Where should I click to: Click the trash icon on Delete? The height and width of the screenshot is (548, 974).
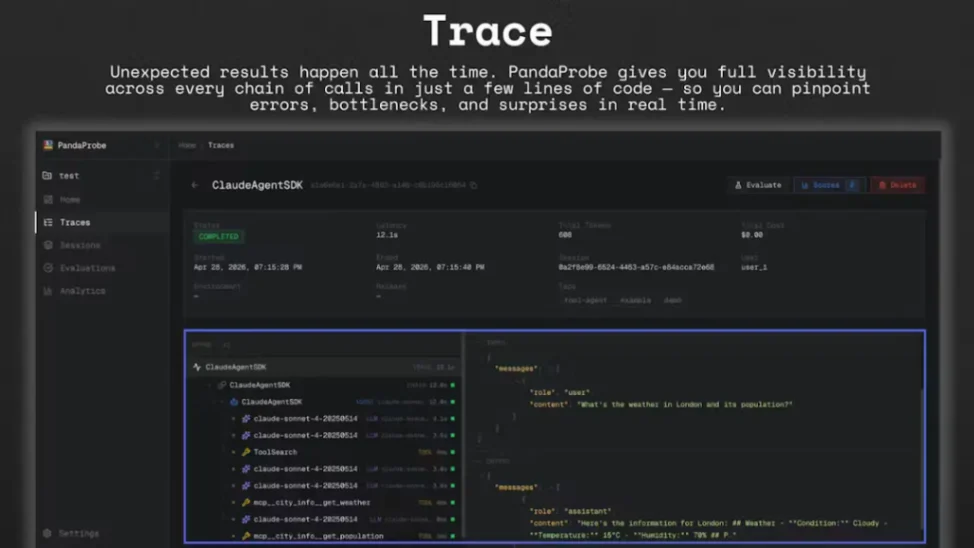point(882,185)
